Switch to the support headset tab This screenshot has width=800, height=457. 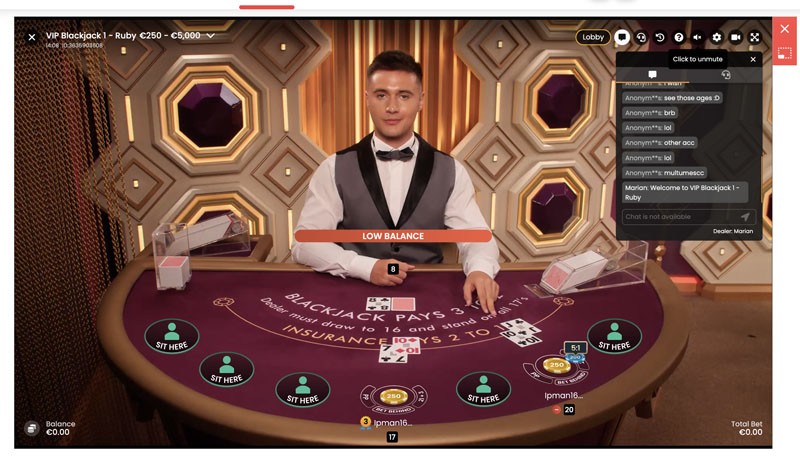click(x=726, y=74)
